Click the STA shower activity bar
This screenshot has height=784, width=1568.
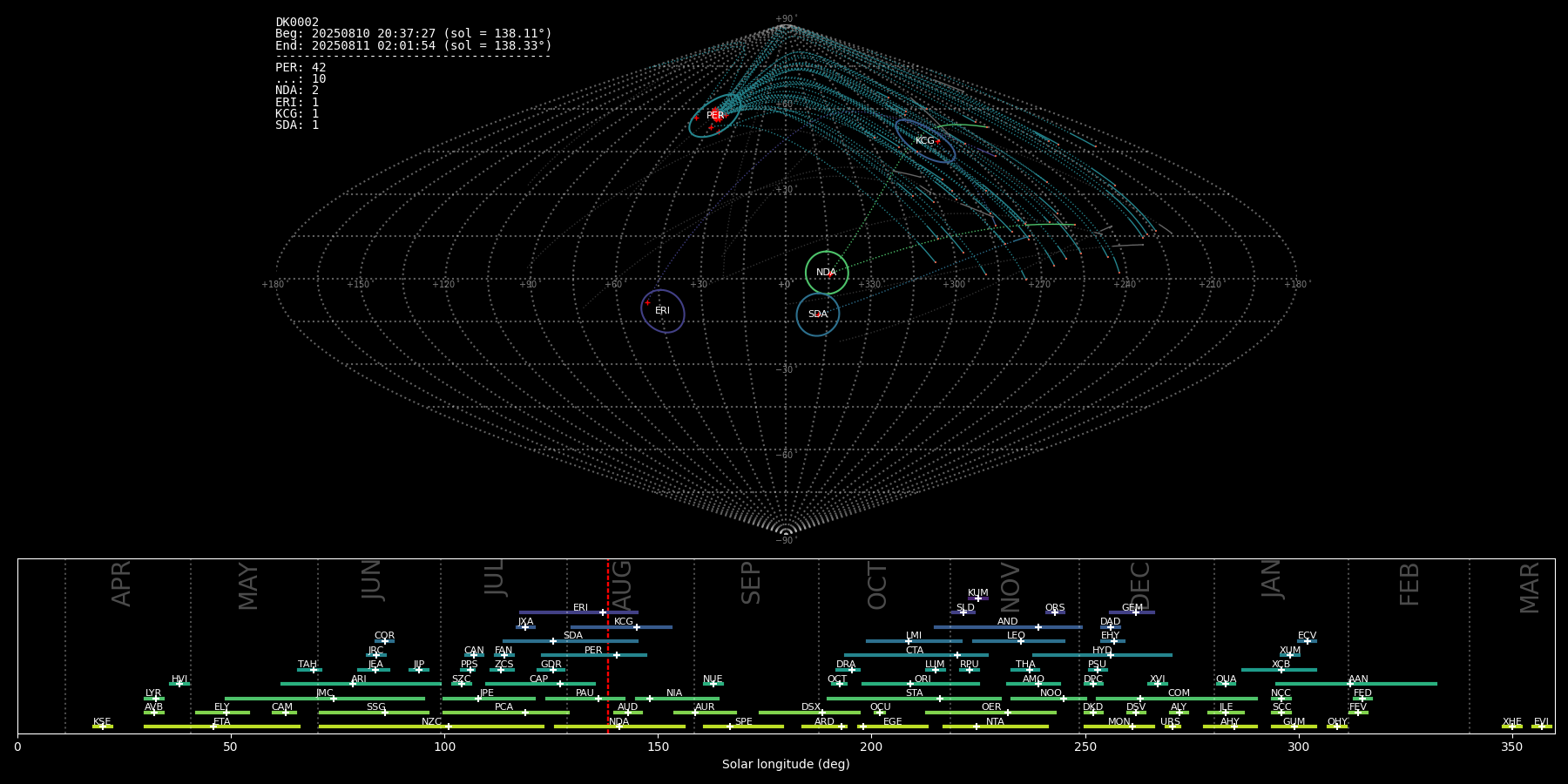coord(914,699)
